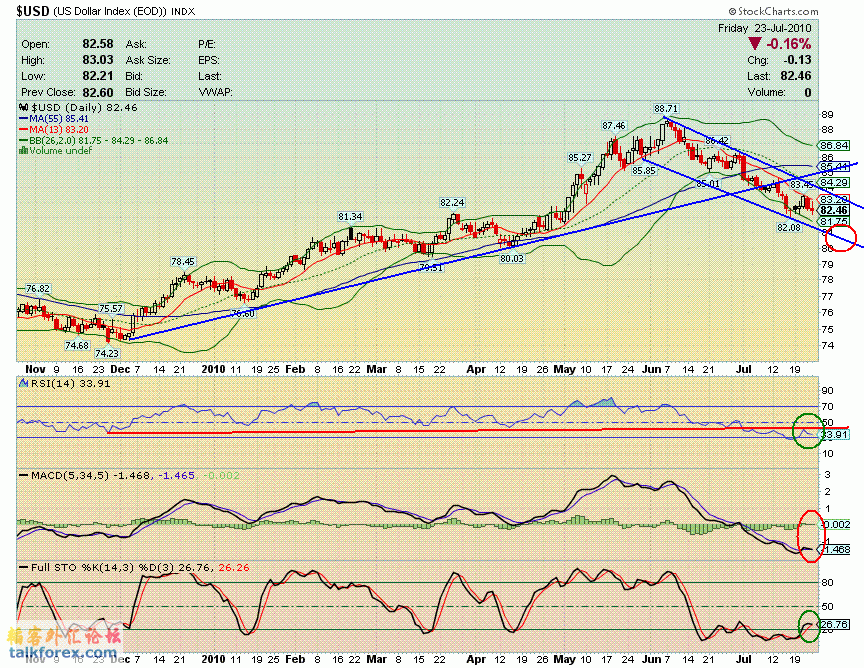The height and width of the screenshot is (668, 864).
Task: Click the 26.76 stochastic axis tag
Action: 834,624
